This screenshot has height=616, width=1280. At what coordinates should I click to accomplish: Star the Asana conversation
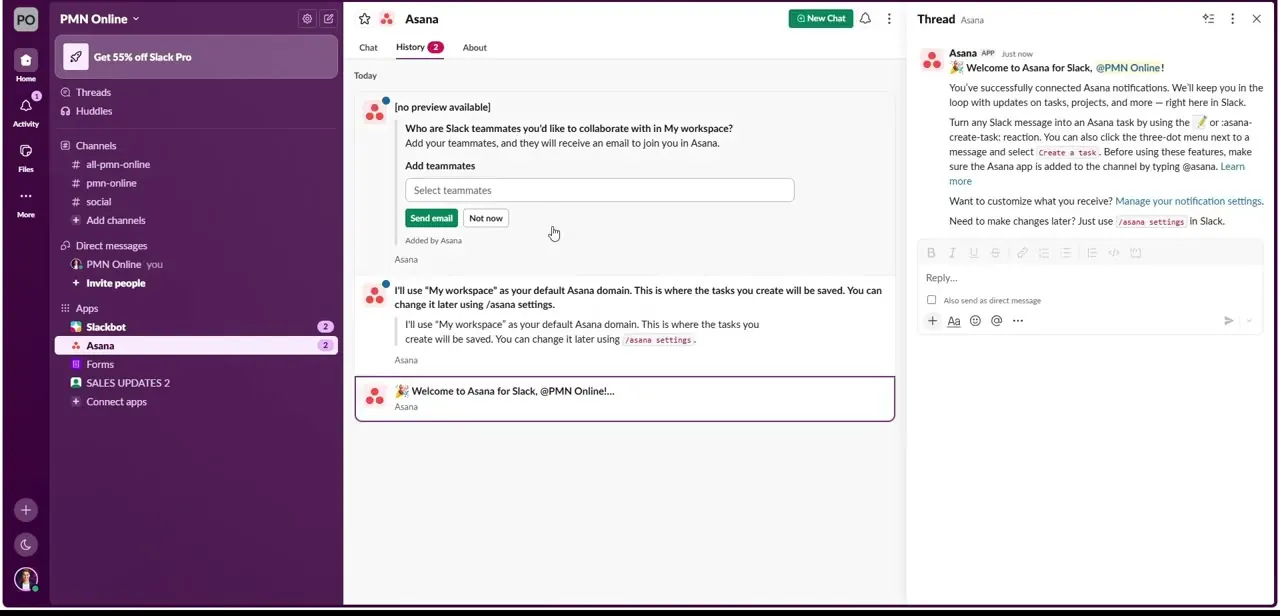point(364,19)
